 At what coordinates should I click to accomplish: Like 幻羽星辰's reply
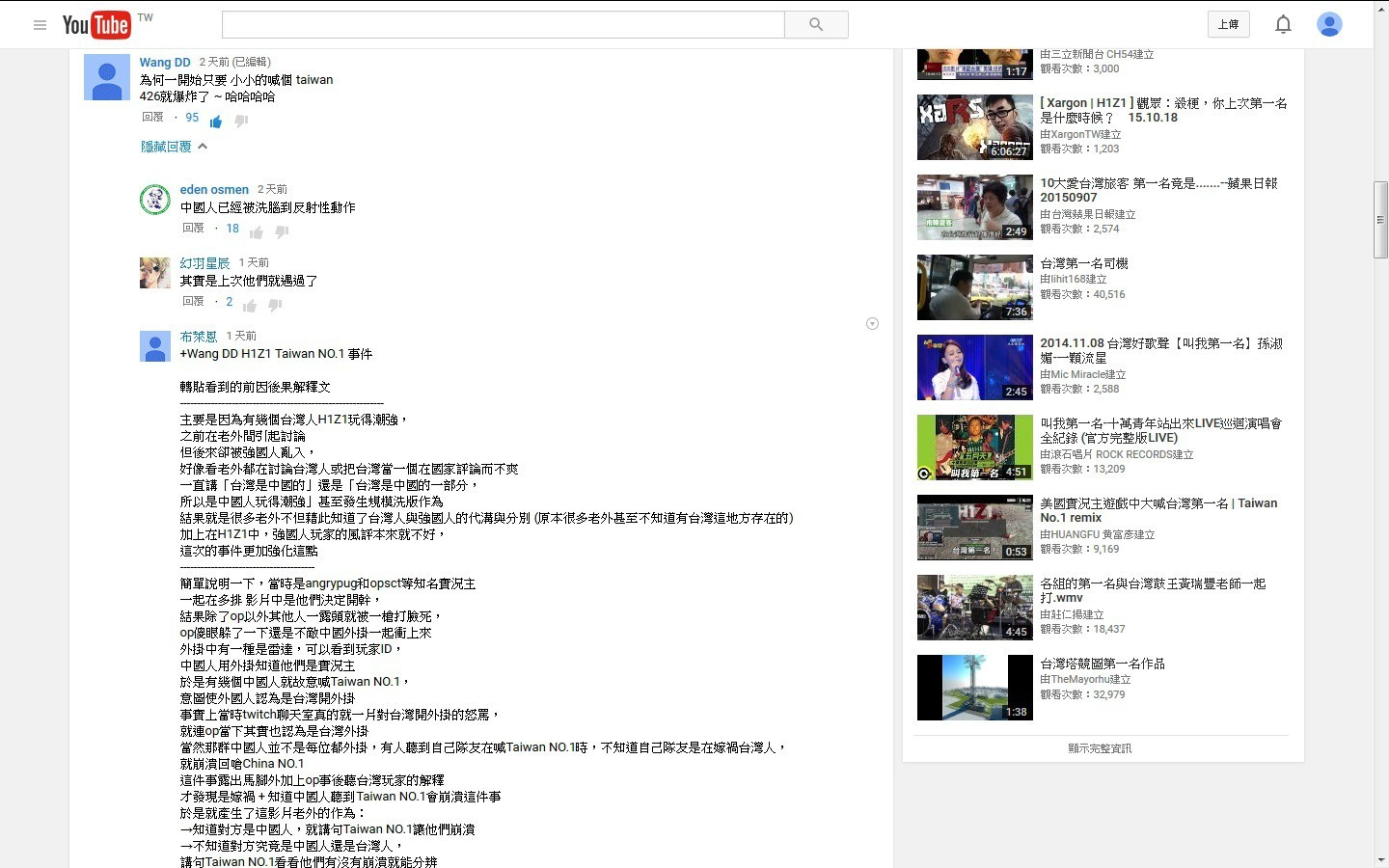coord(250,305)
